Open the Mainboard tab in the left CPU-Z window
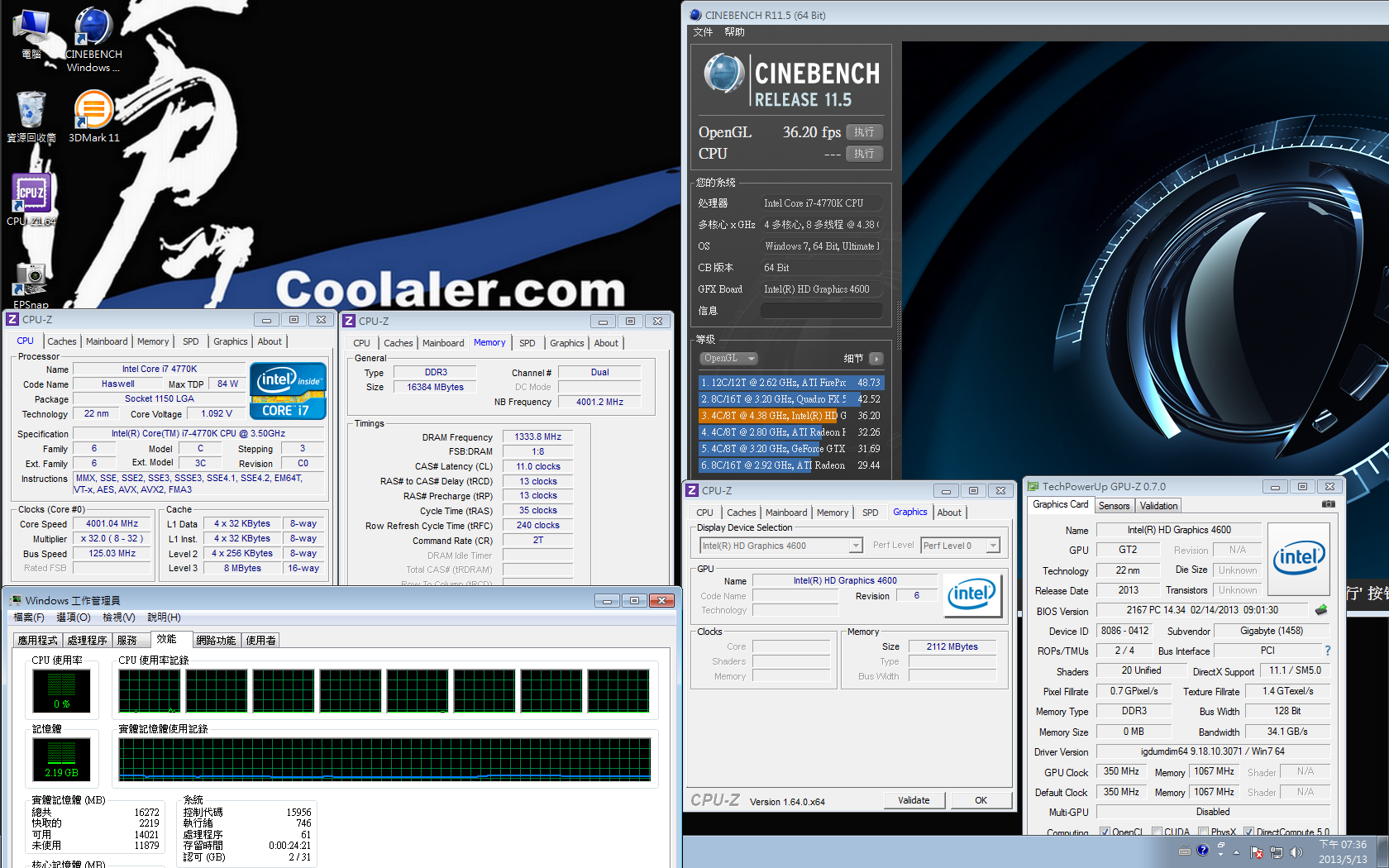This screenshot has height=868, width=1389. pyautogui.click(x=107, y=341)
